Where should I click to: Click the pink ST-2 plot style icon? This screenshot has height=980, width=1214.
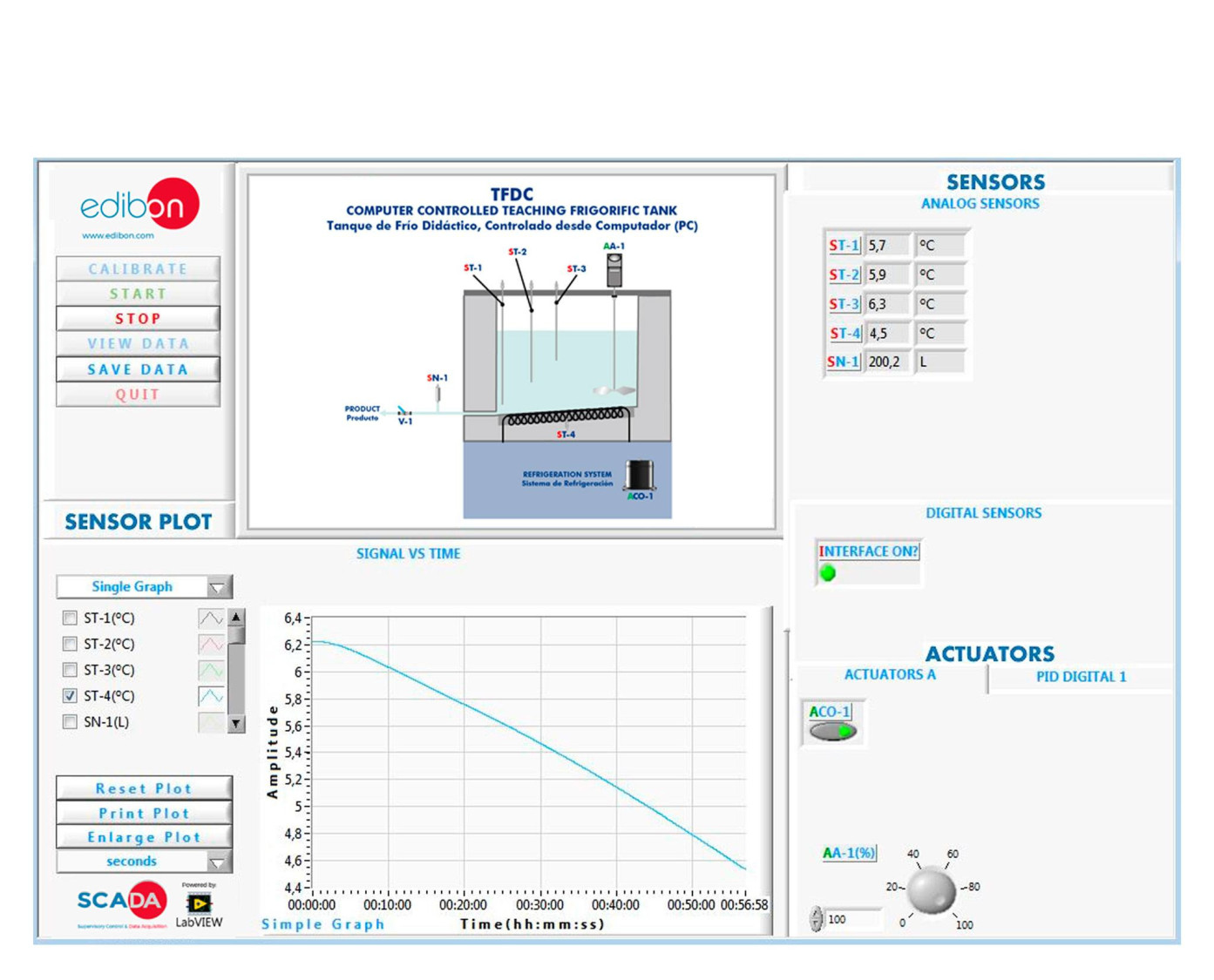click(211, 645)
